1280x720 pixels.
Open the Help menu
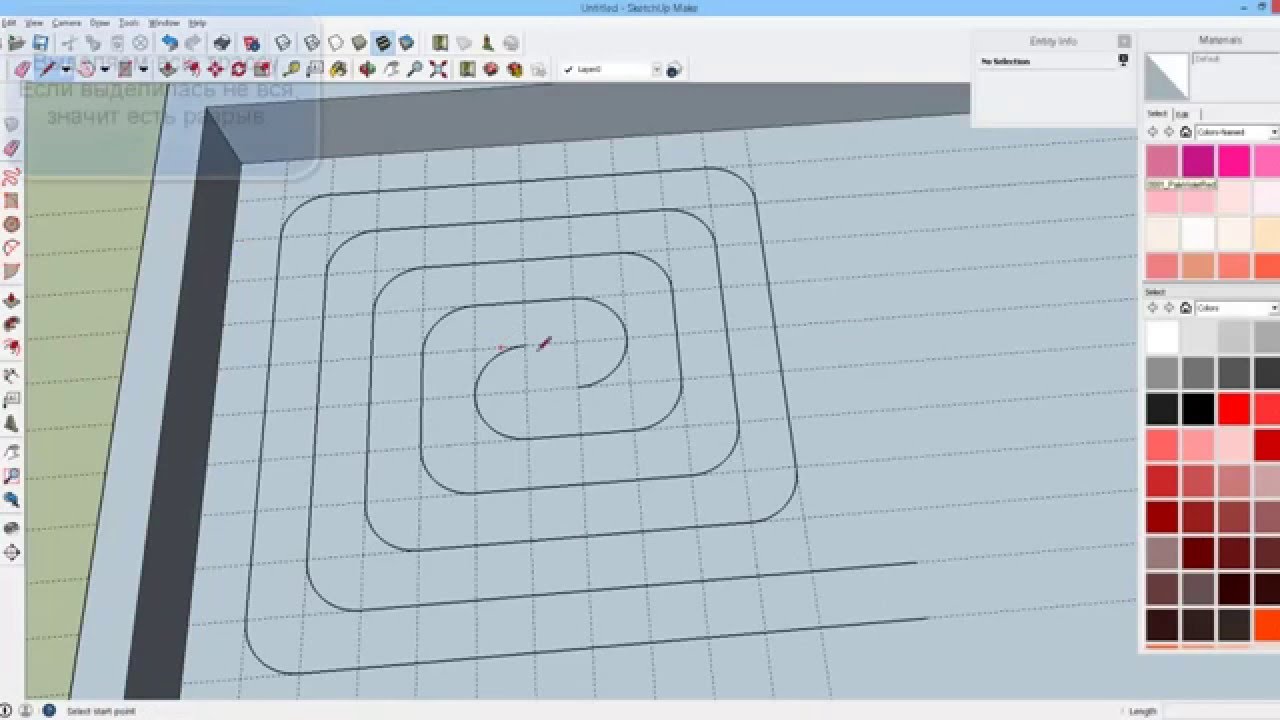(x=197, y=22)
